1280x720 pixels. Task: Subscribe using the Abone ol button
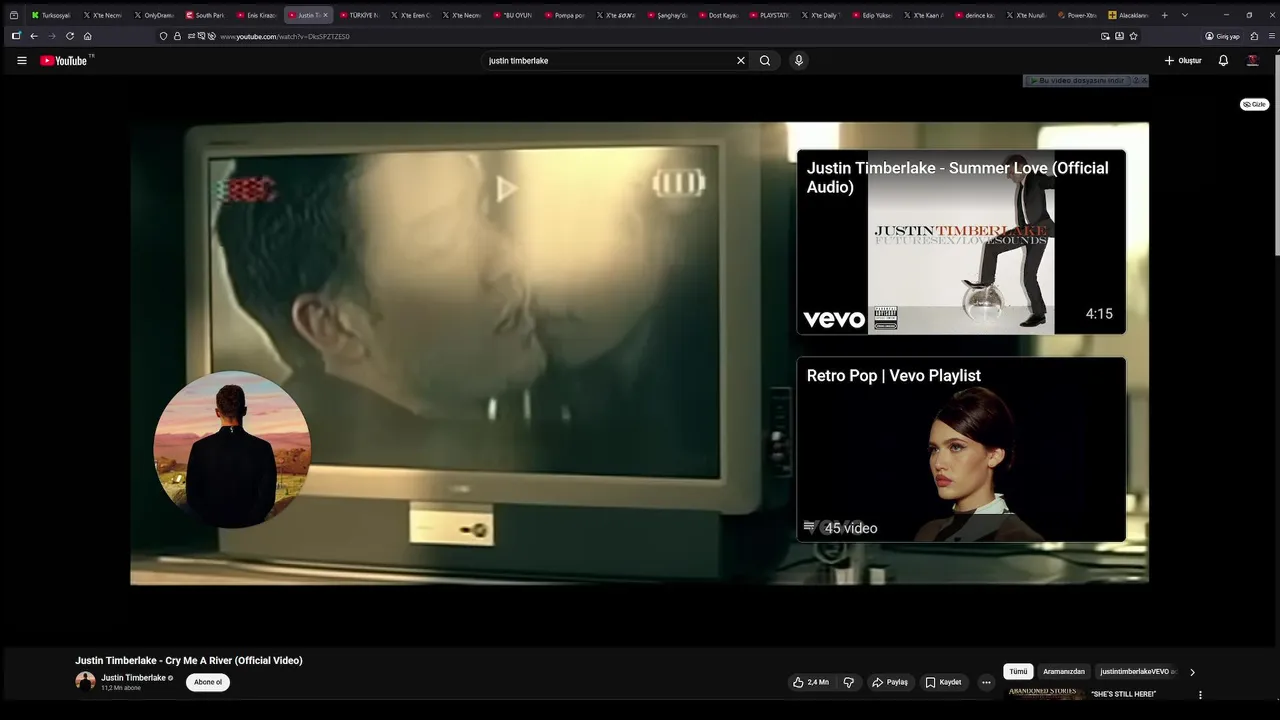[208, 682]
